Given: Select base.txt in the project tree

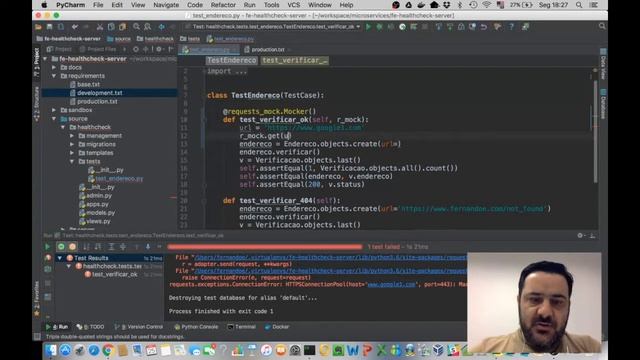Looking at the screenshot, I should 88,84.
